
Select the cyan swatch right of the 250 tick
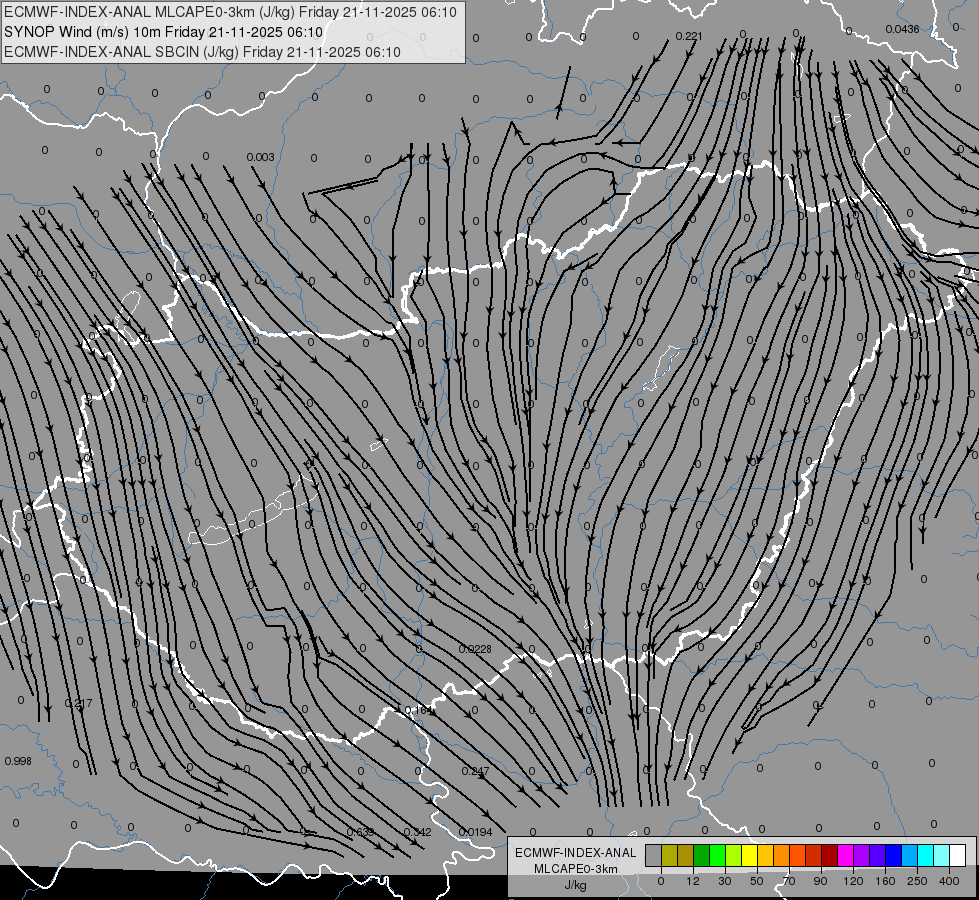click(927, 855)
